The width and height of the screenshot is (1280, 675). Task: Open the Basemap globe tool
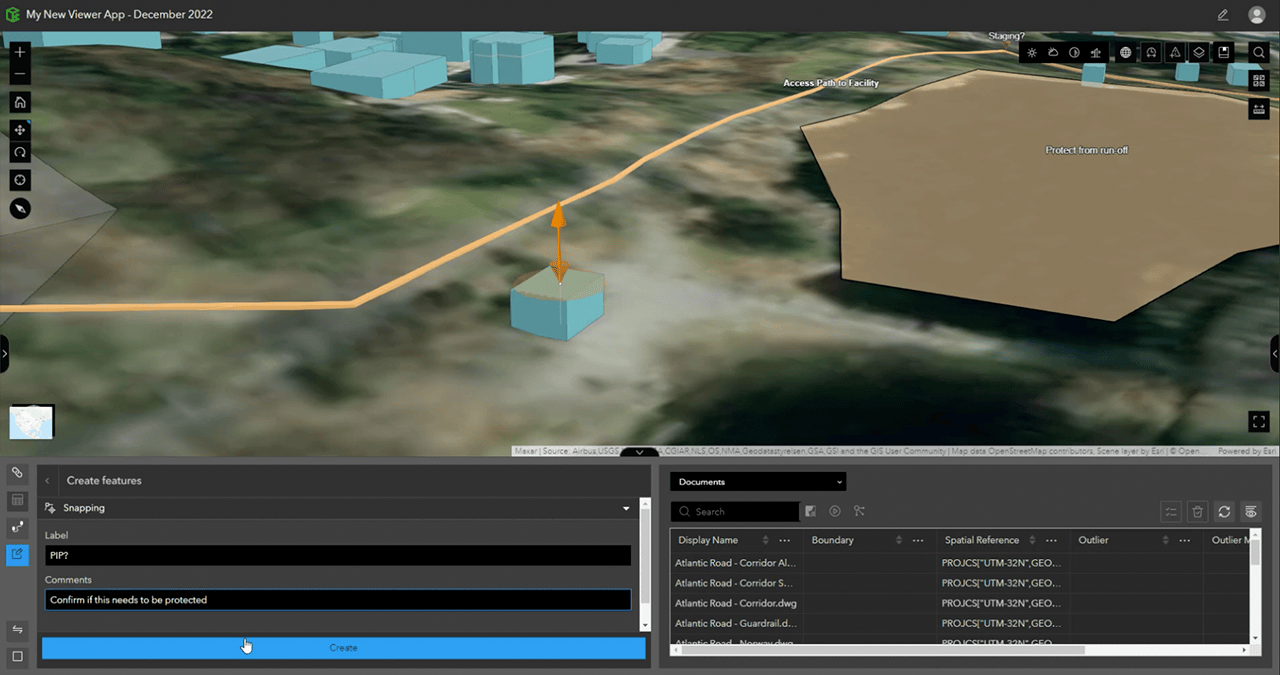tap(1126, 52)
